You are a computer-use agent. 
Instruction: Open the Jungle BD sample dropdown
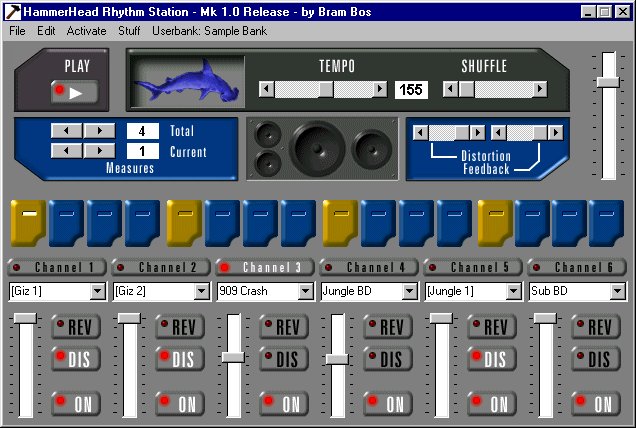409,291
